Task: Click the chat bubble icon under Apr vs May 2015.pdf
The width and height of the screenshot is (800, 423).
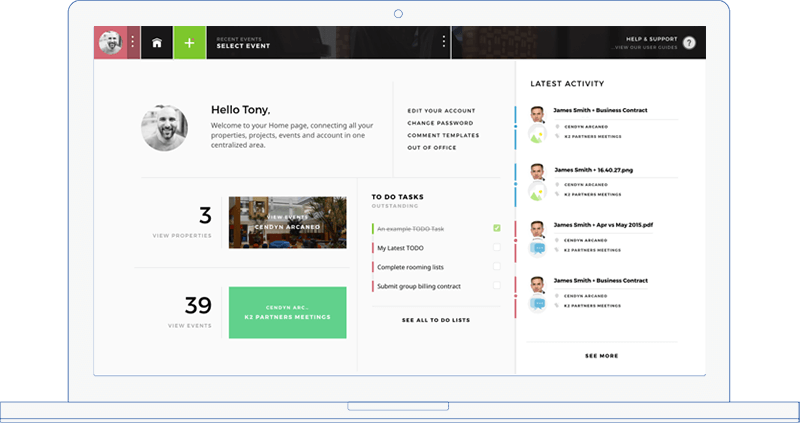Action: coord(537,248)
